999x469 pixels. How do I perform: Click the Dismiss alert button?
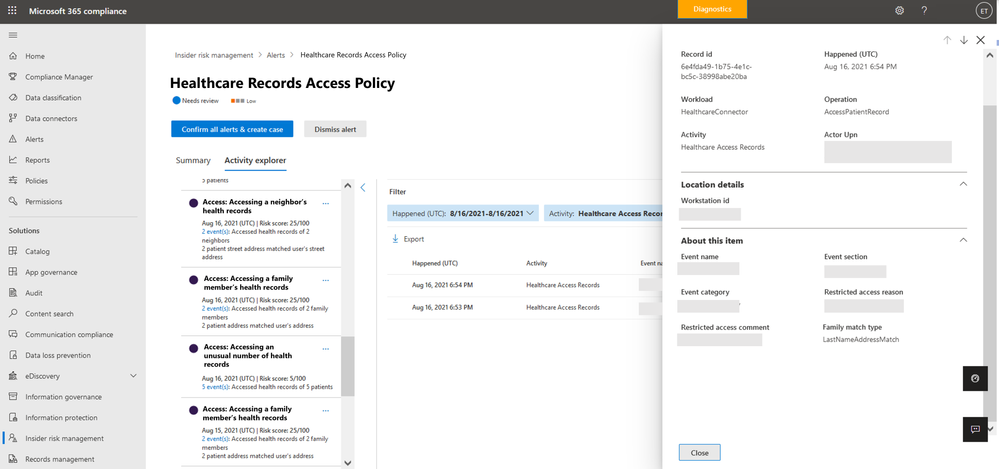[335, 129]
